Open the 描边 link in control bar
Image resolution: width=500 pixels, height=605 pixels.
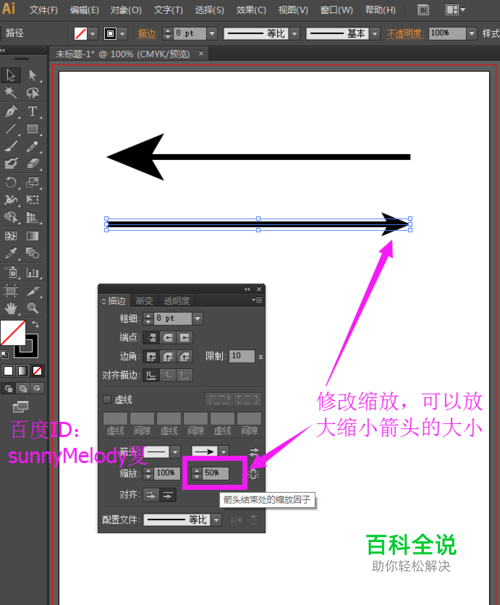coord(148,34)
